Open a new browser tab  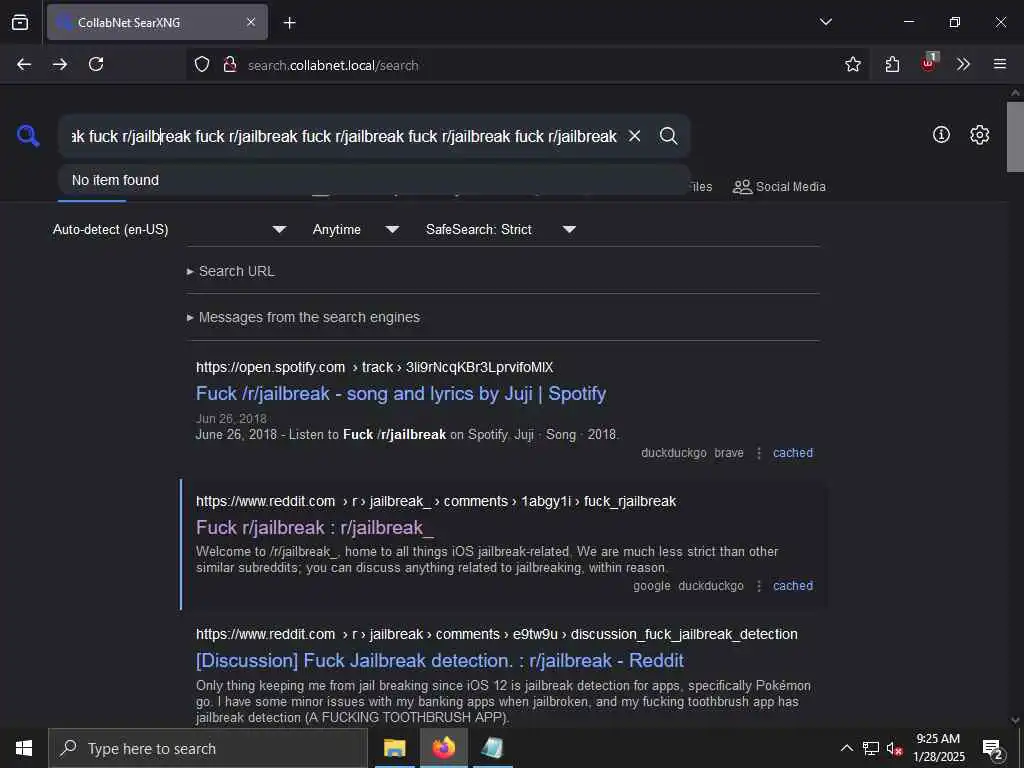290,23
